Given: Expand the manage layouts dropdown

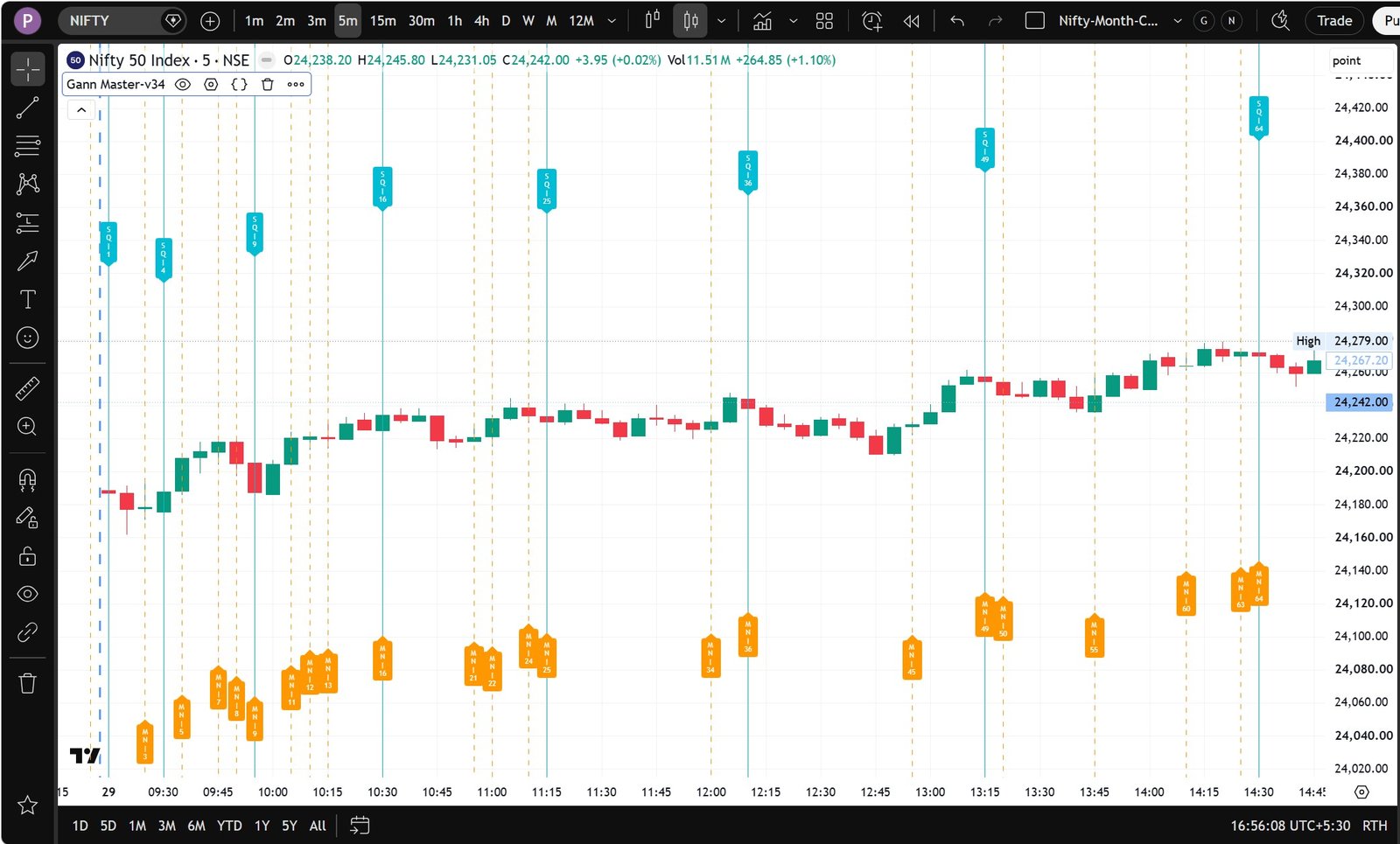Looking at the screenshot, I should [x=1178, y=20].
